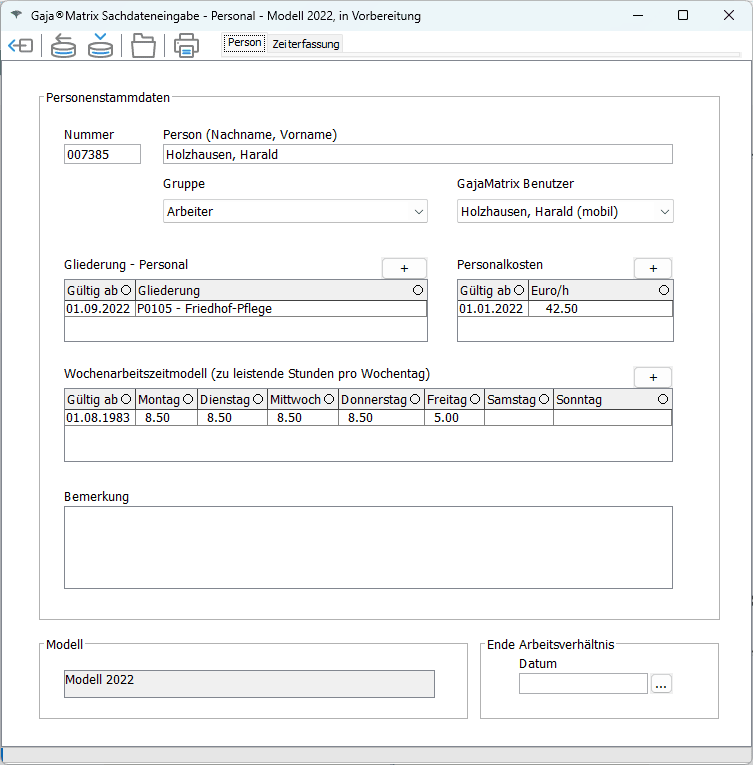The height and width of the screenshot is (765, 753).
Task: Click the exit/back arrow toolbar icon
Action: pos(20,46)
